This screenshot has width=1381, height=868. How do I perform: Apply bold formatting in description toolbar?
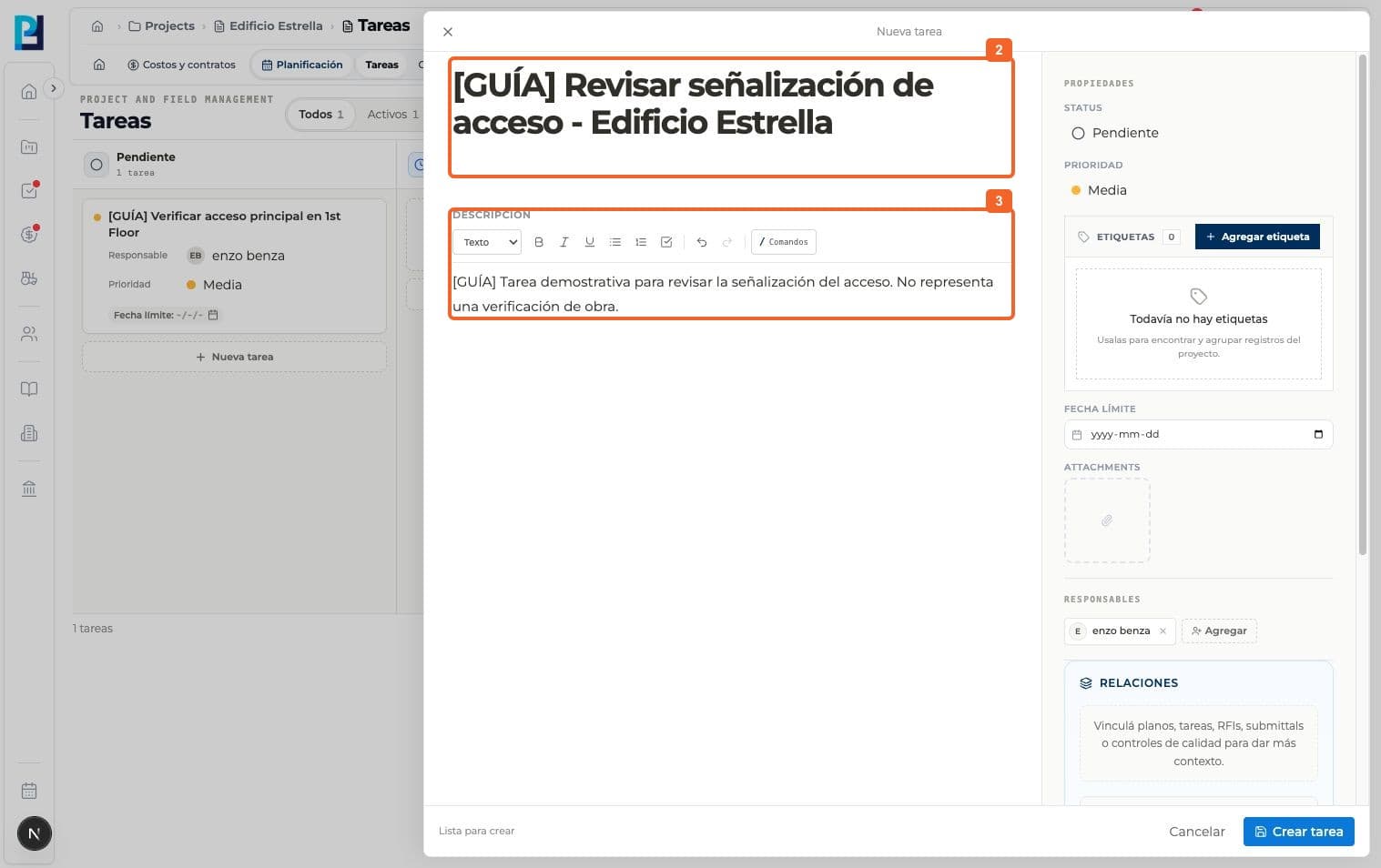point(539,242)
